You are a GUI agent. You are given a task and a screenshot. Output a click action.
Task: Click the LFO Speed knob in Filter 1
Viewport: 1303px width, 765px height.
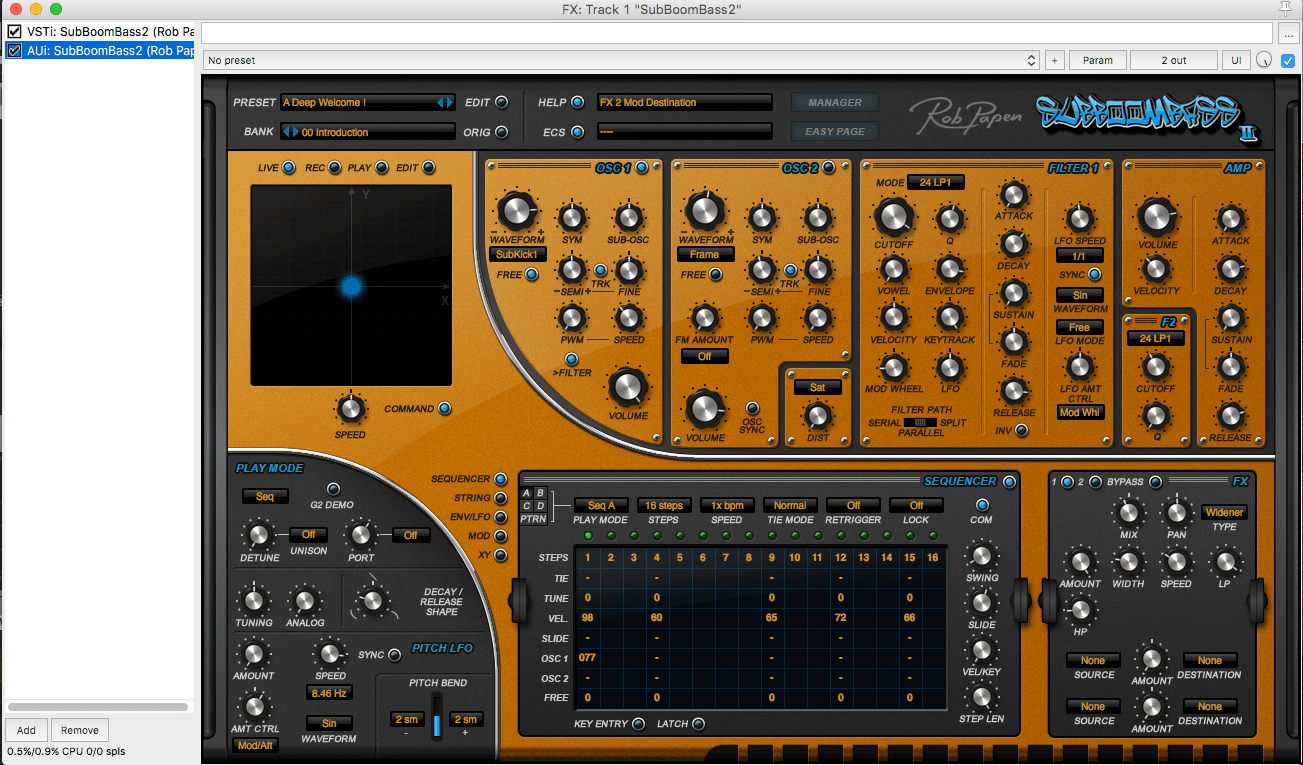pyautogui.click(x=1079, y=218)
